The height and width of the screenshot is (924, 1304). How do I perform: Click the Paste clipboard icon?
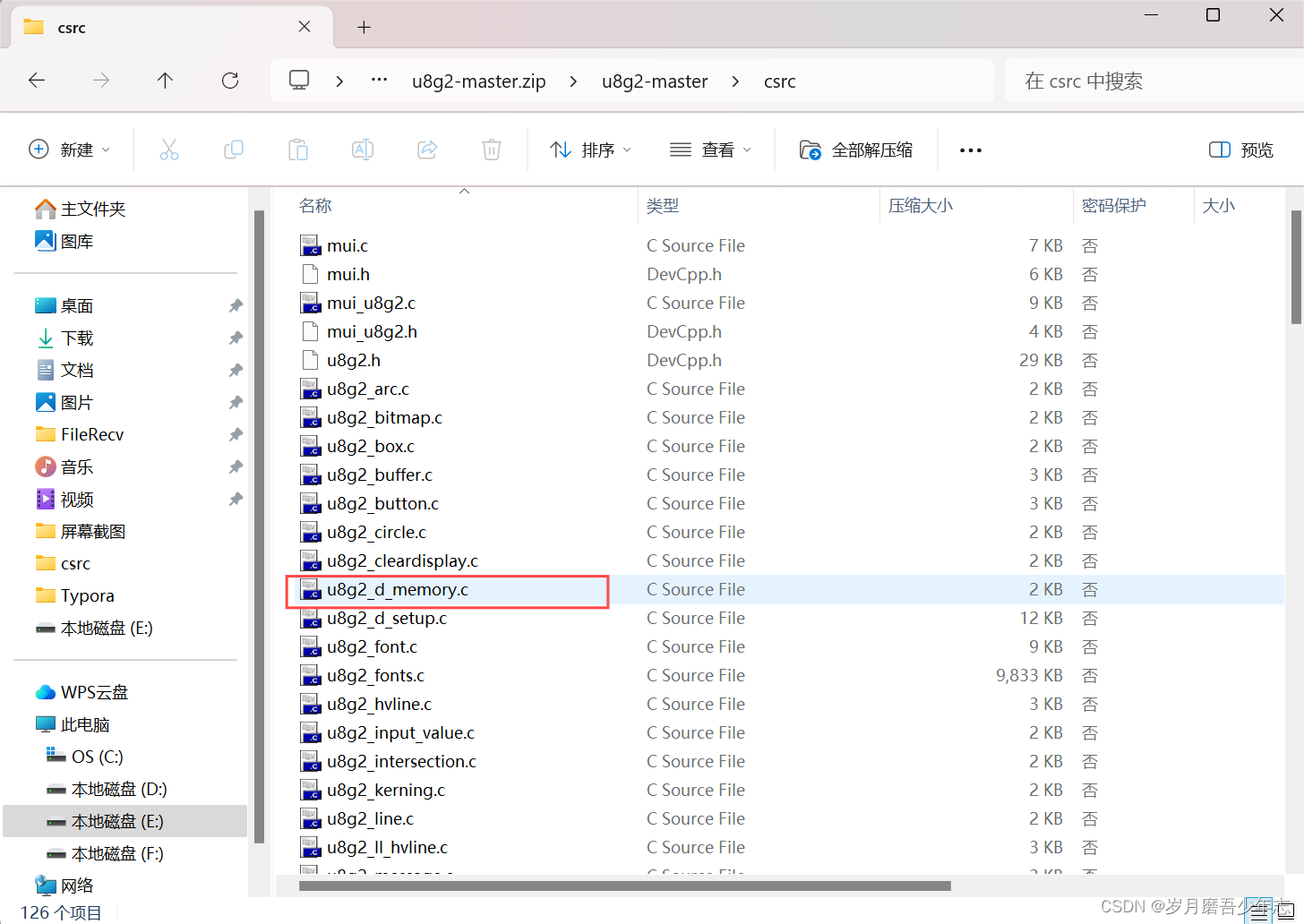[x=298, y=150]
